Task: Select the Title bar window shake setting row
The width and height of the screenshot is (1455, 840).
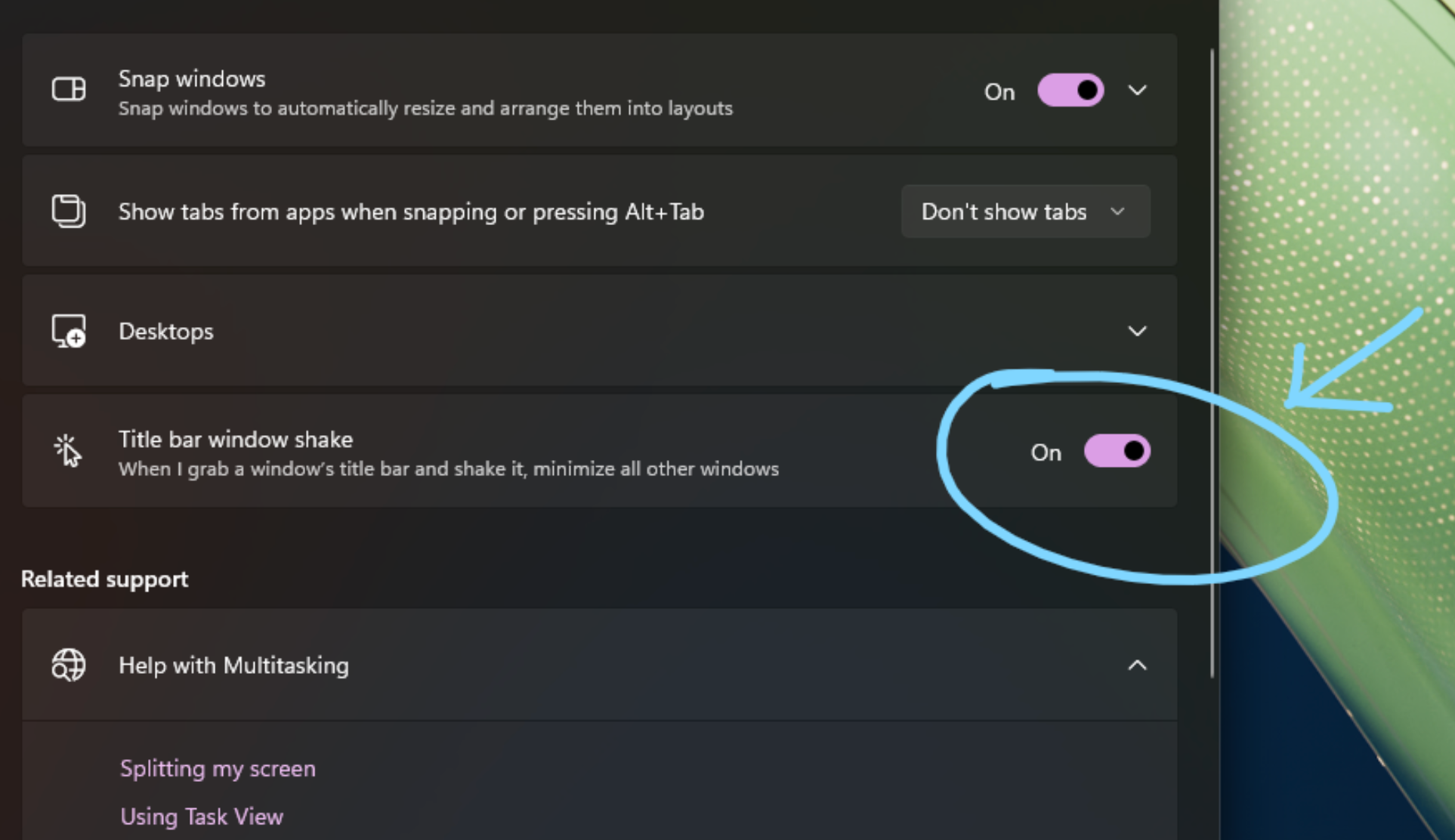Action: pyautogui.click(x=529, y=450)
